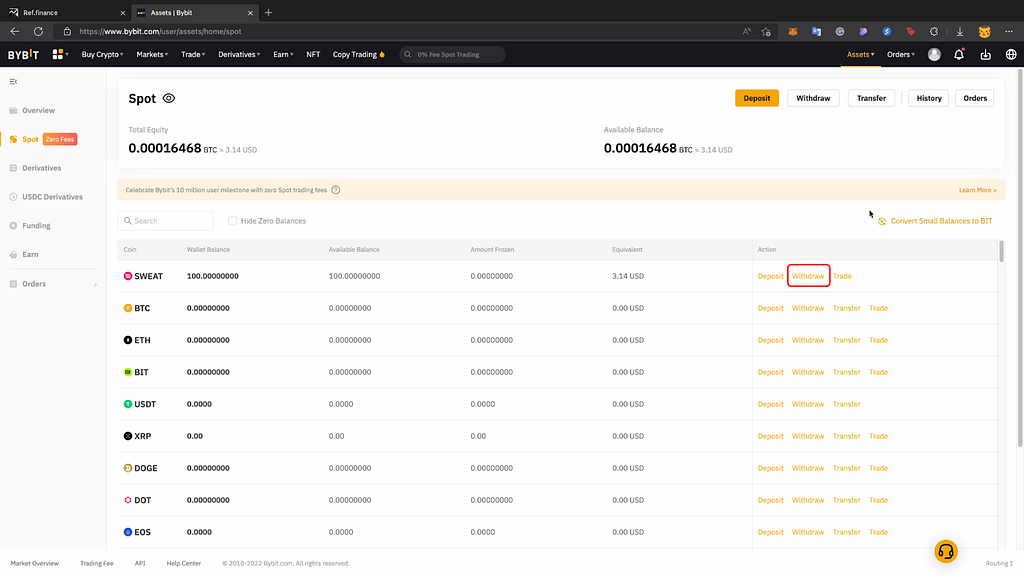Click Trade link in EOS row

tap(878, 532)
